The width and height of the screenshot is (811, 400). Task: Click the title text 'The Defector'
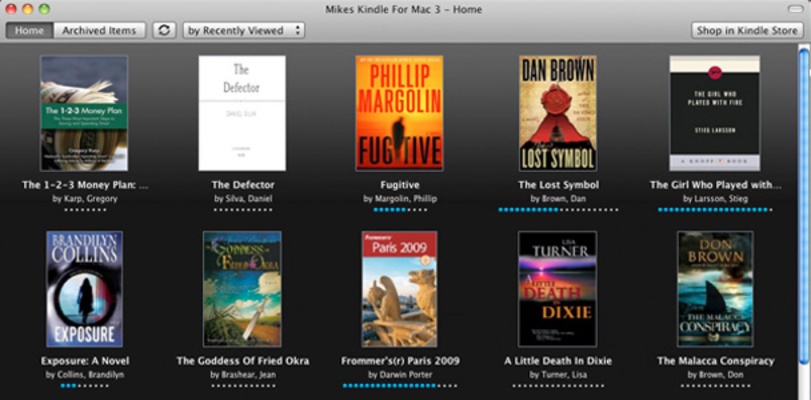(x=243, y=185)
